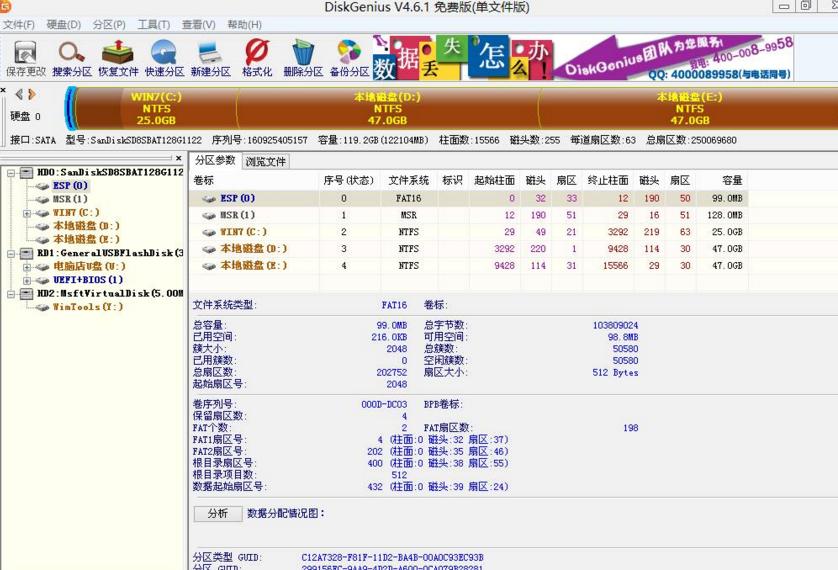Click the 文件系统 column header
This screenshot has width=838, height=570.
click(409, 181)
